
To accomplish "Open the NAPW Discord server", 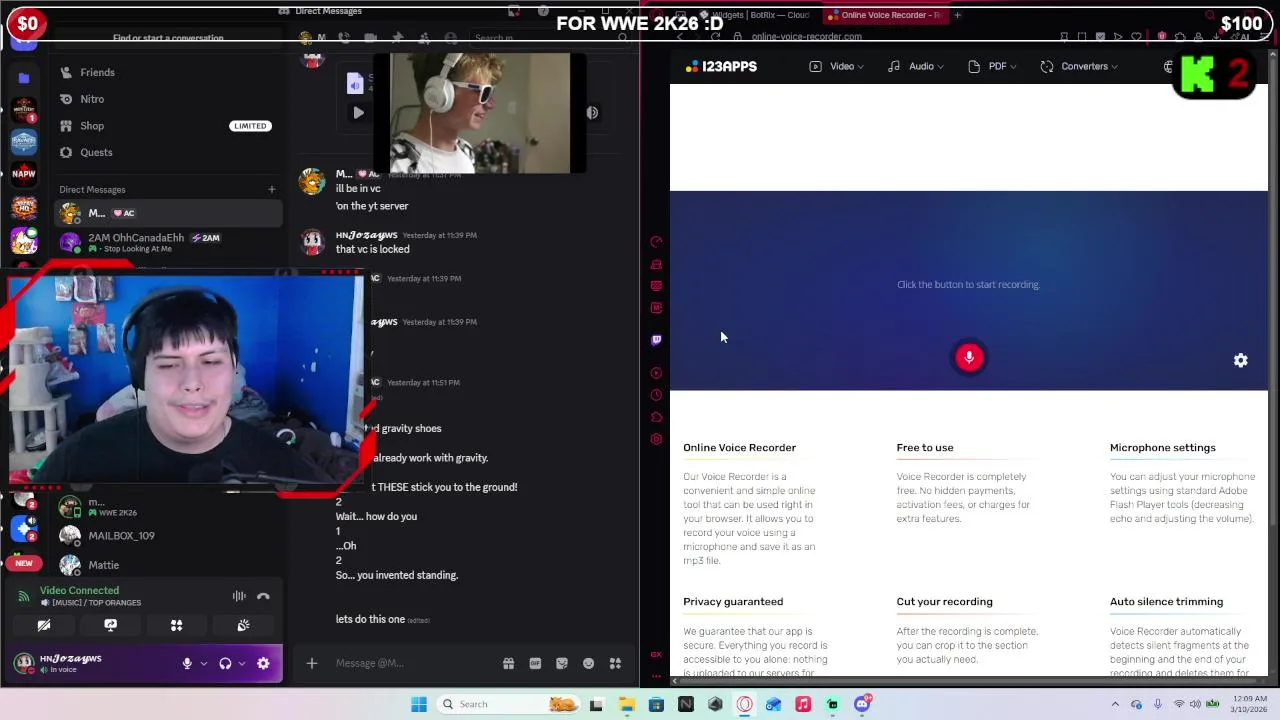I will click(24, 174).
